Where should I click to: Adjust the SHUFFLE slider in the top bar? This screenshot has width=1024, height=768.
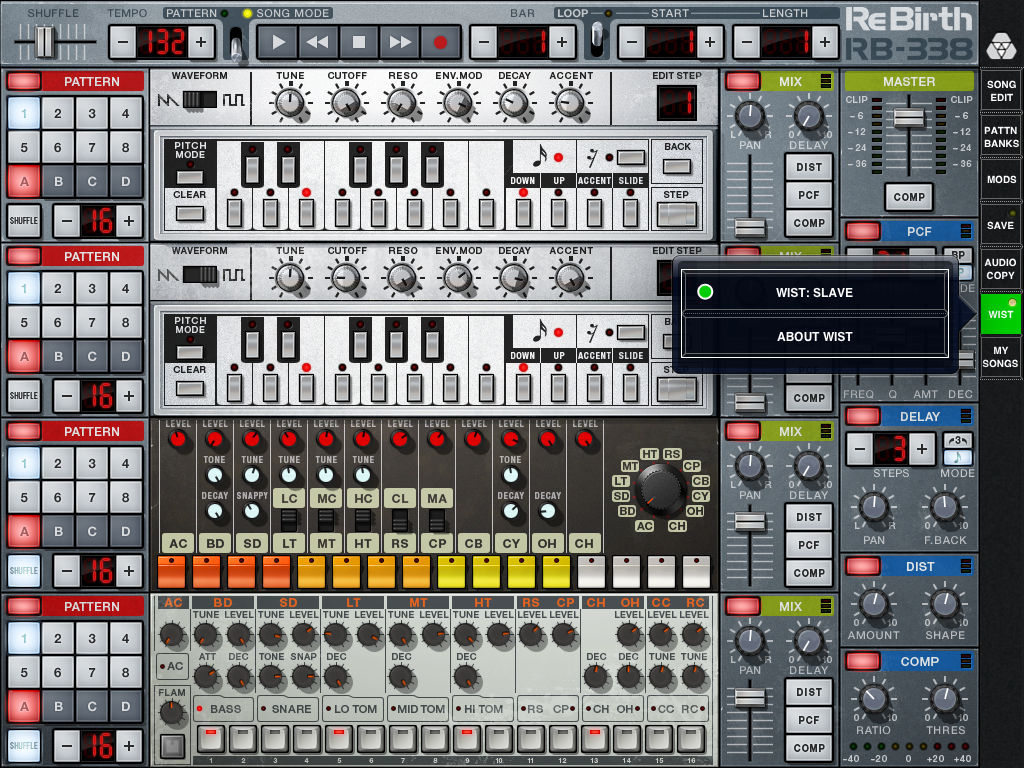coord(45,42)
